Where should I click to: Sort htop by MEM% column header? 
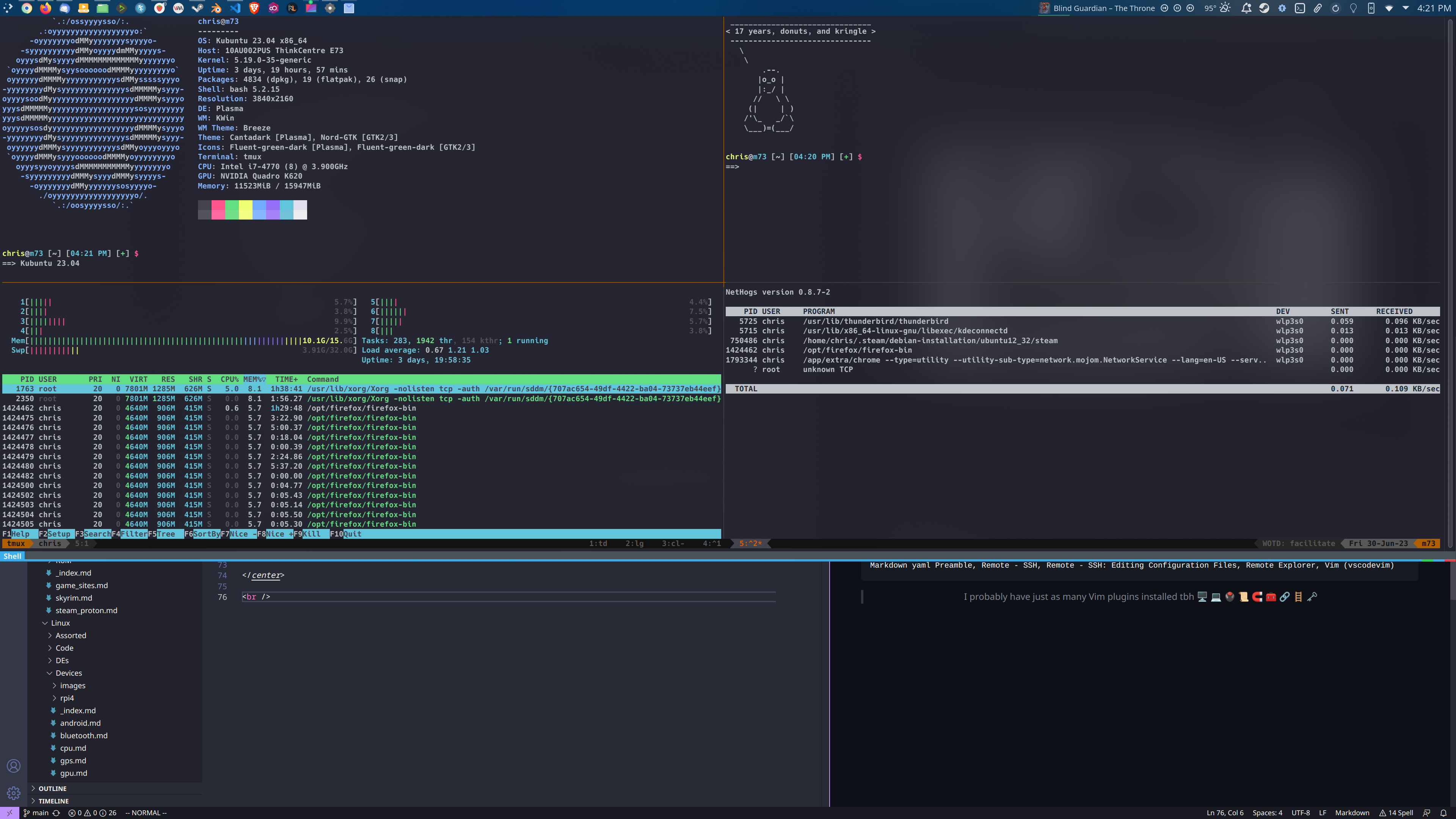coord(254,379)
